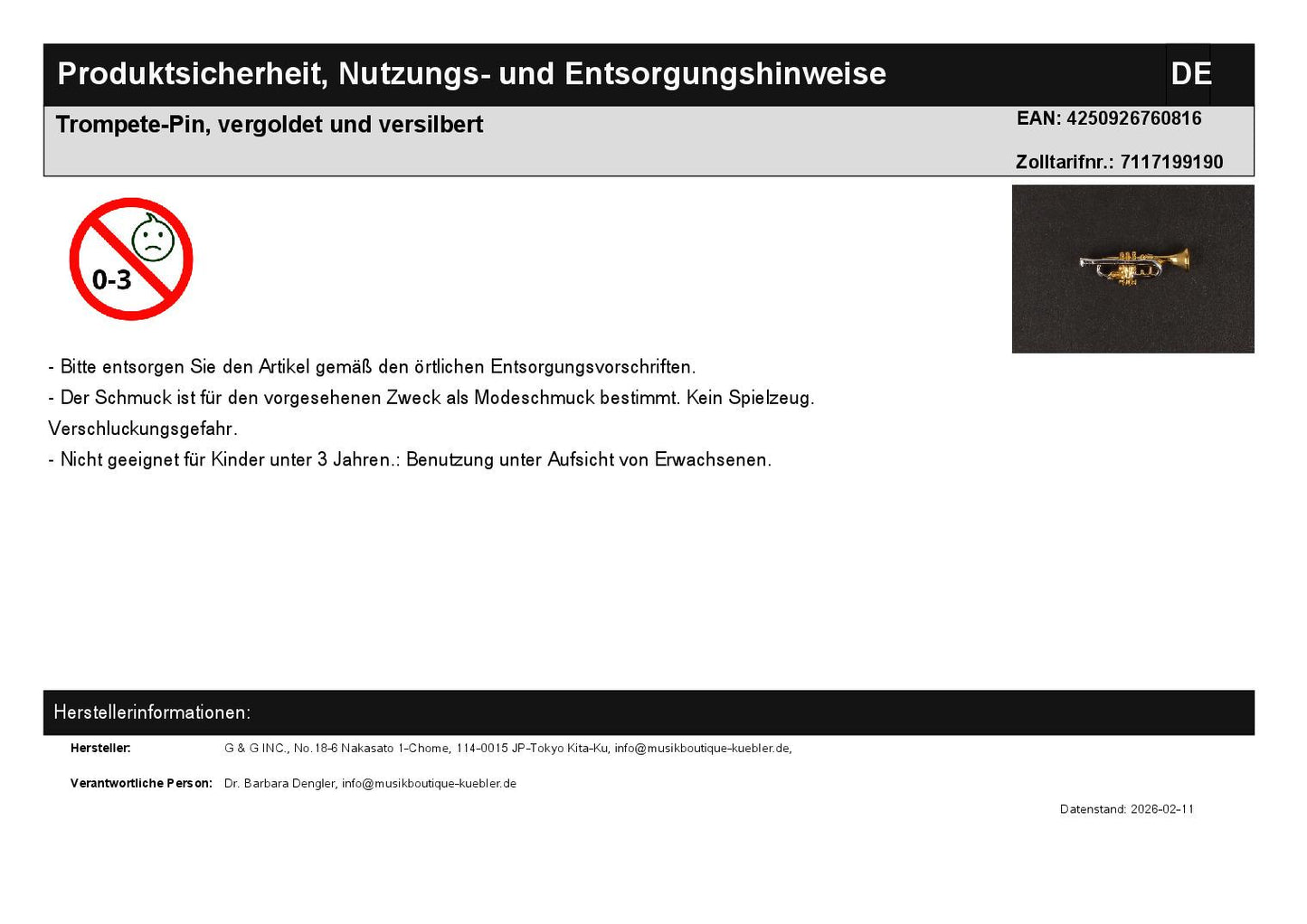1307x924 pixels.
Task: Select the name Dr. Barbara Dengler
Action: point(279,784)
